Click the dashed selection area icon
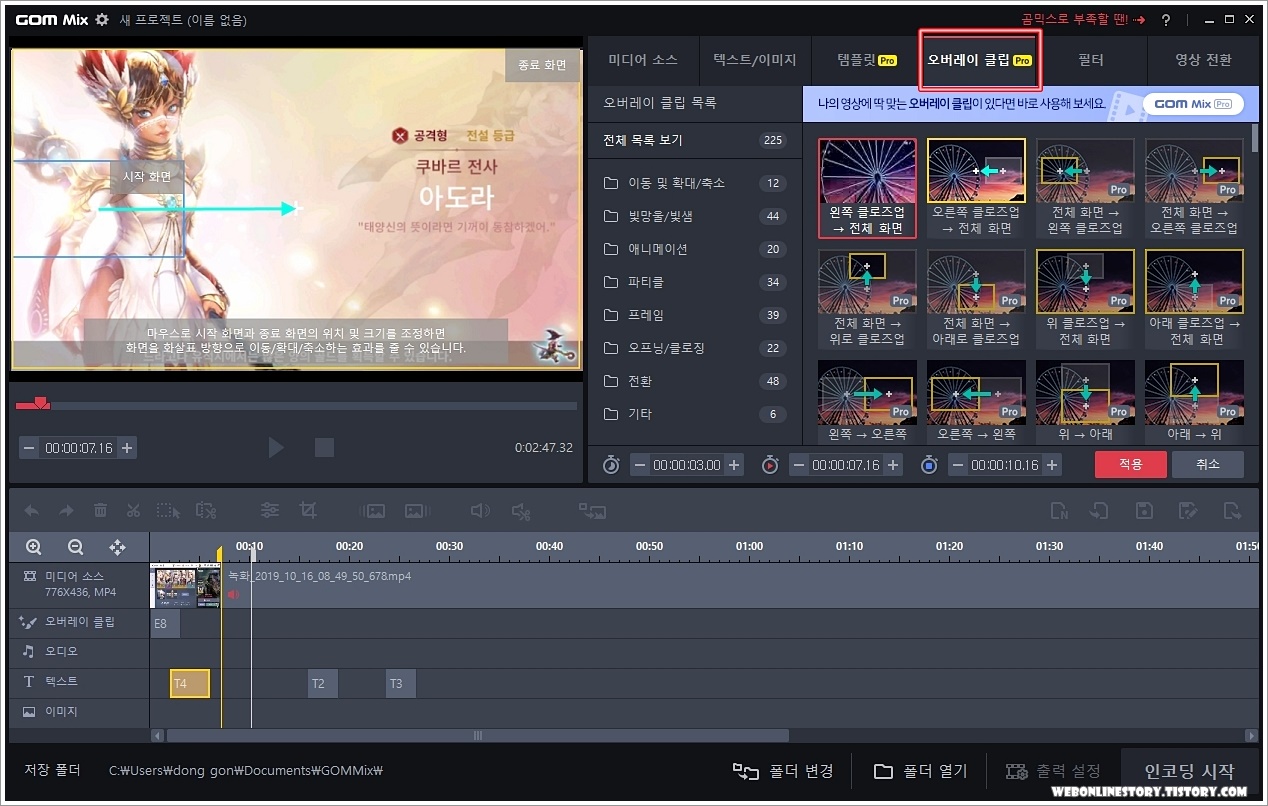This screenshot has width=1268, height=806. coord(168,510)
